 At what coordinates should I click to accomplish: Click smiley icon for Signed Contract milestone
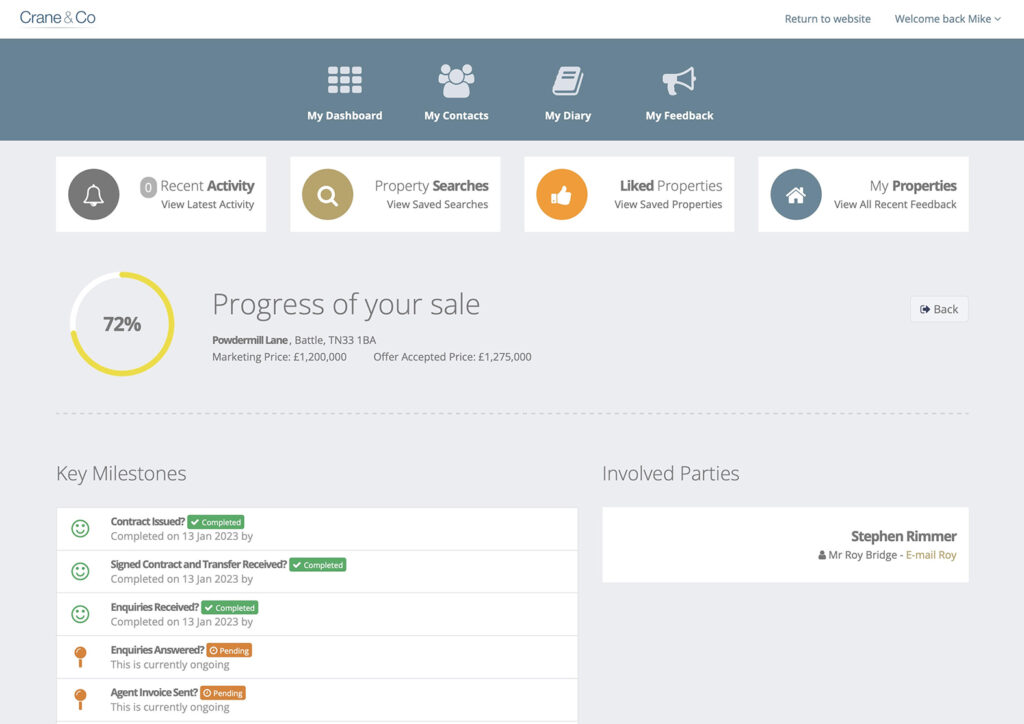click(x=80, y=571)
